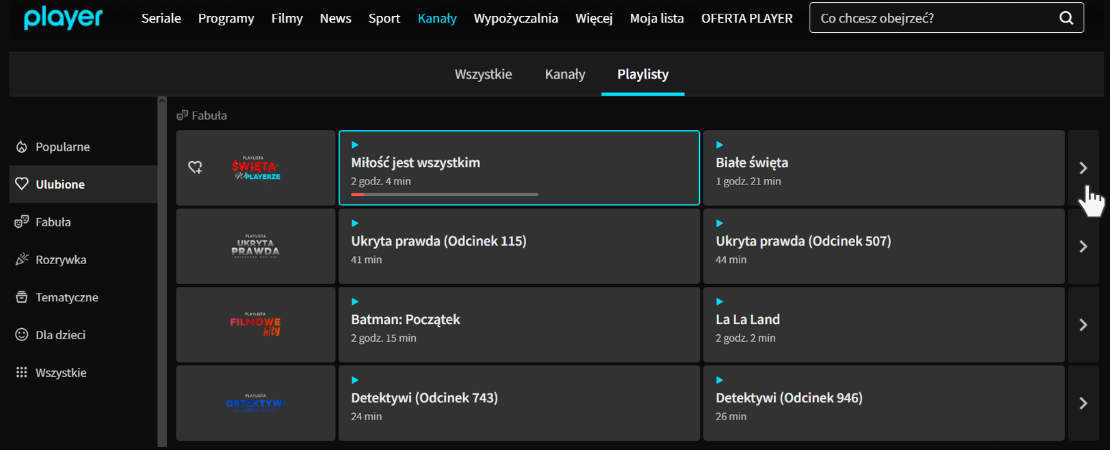Show Wszystkie categories grid in sidebar
This screenshot has width=1110, height=450.
60,373
